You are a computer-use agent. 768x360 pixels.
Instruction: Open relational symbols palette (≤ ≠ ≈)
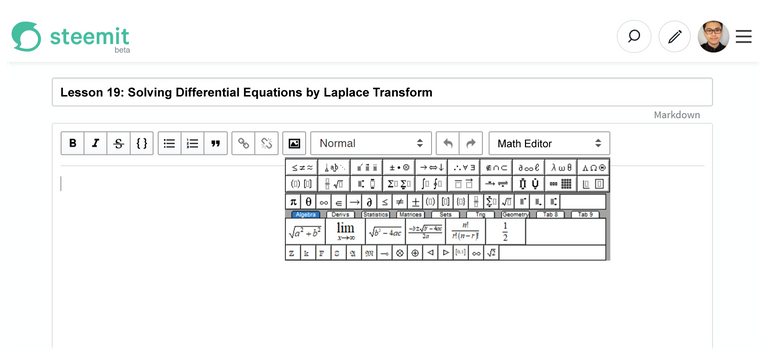pyautogui.click(x=301, y=168)
